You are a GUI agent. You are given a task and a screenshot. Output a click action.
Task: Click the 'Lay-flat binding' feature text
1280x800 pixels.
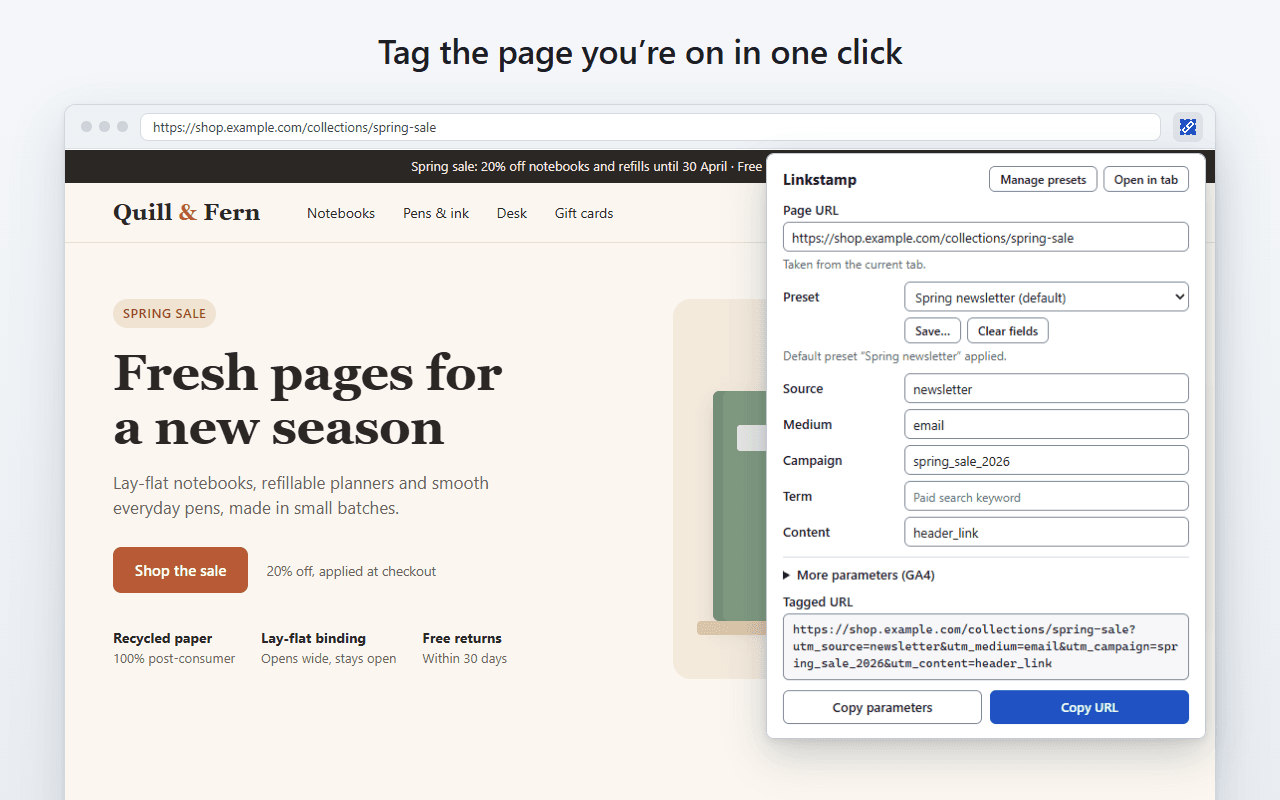click(x=313, y=638)
